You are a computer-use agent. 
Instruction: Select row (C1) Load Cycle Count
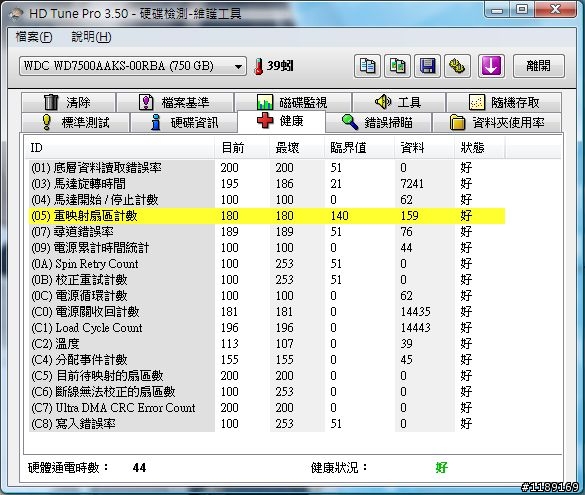point(267,328)
